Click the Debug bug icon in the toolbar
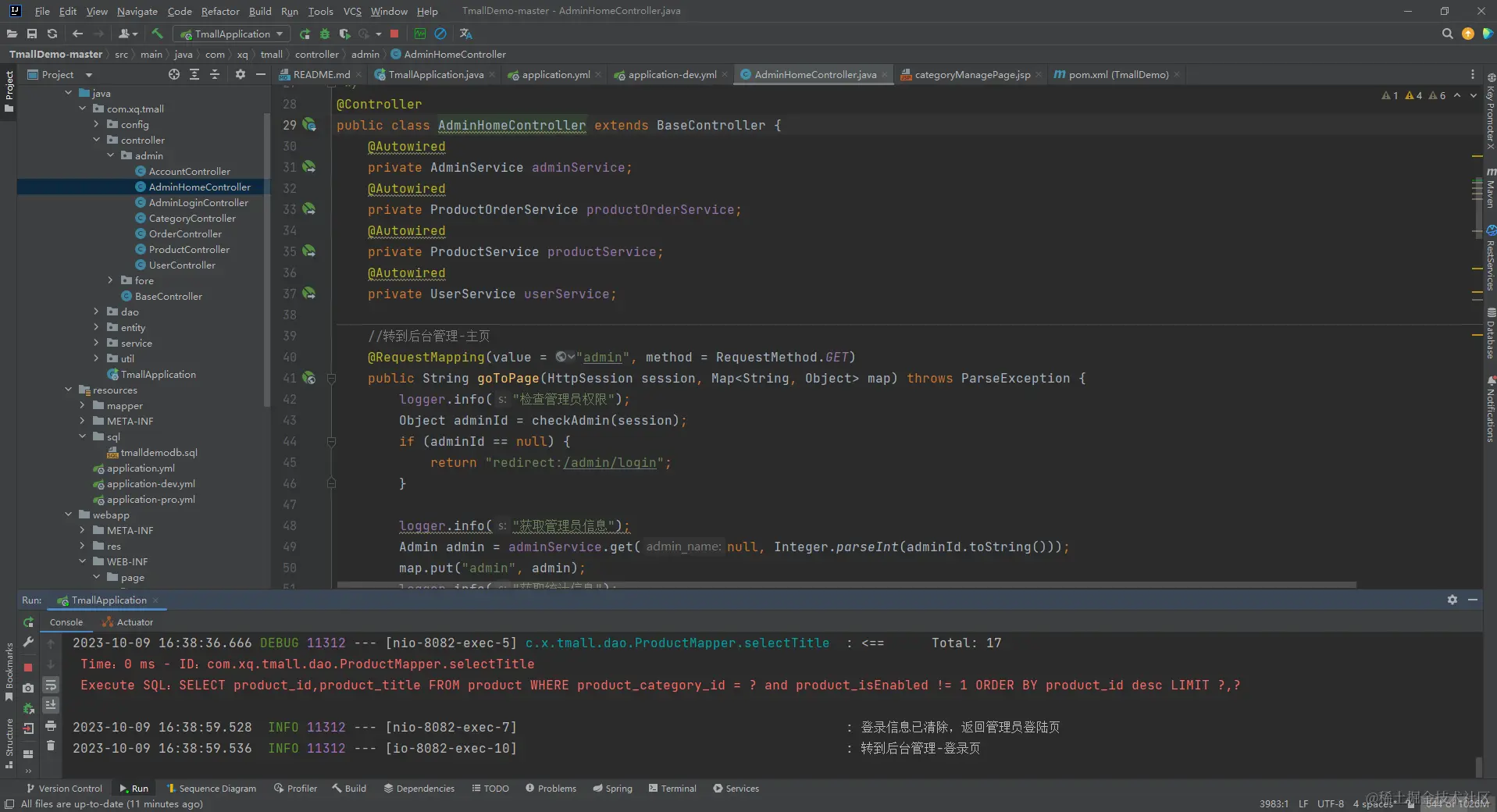Screen dimensions: 1497x812 [x=325, y=34]
